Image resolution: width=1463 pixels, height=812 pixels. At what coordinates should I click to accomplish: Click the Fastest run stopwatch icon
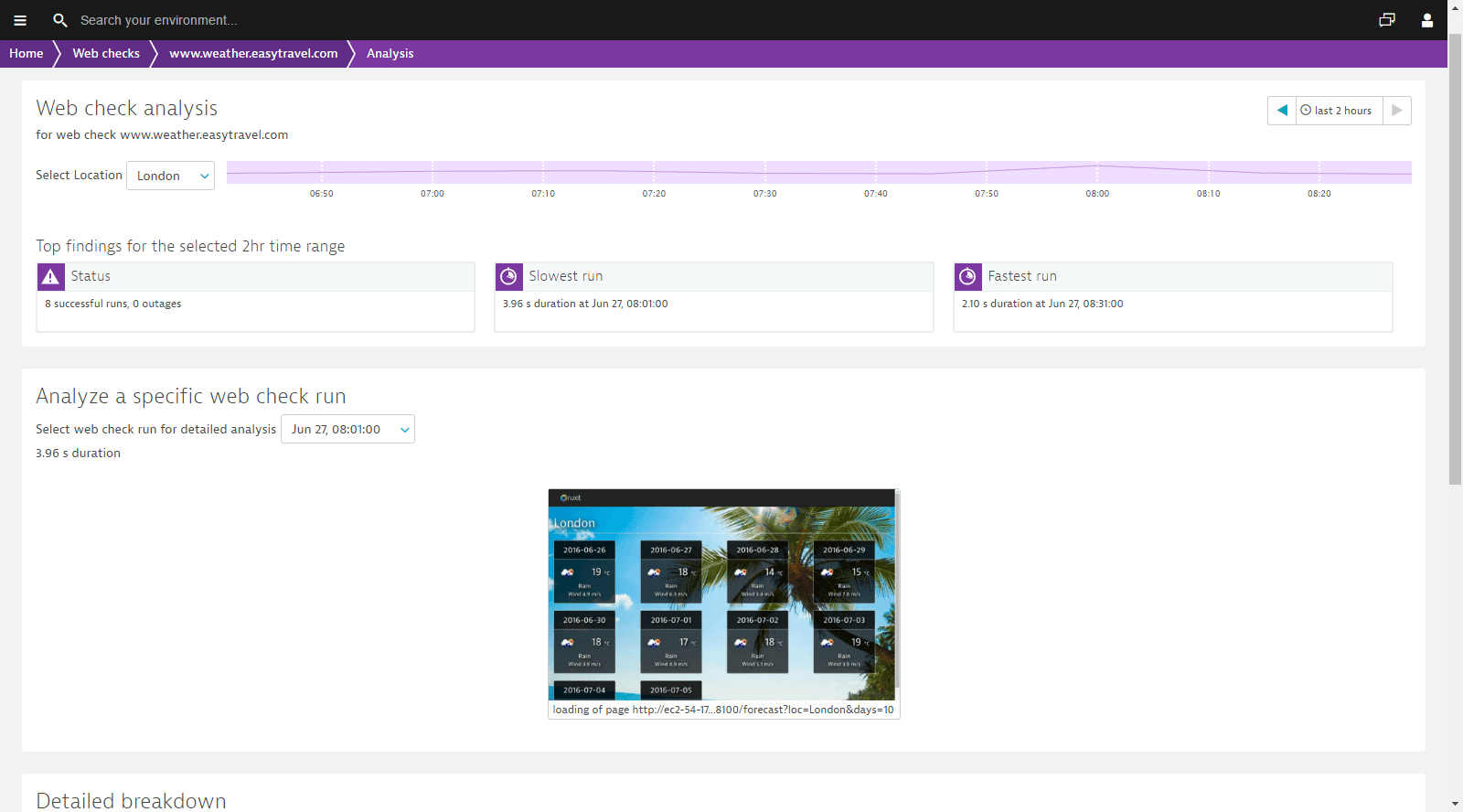pos(967,276)
